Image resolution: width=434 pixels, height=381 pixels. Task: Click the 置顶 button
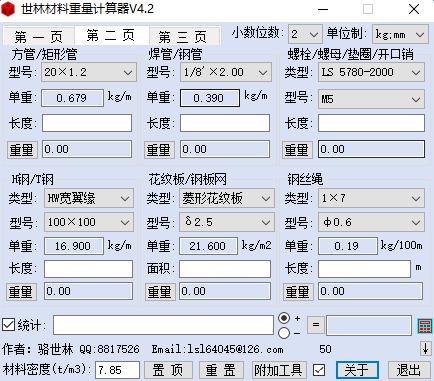point(168,370)
